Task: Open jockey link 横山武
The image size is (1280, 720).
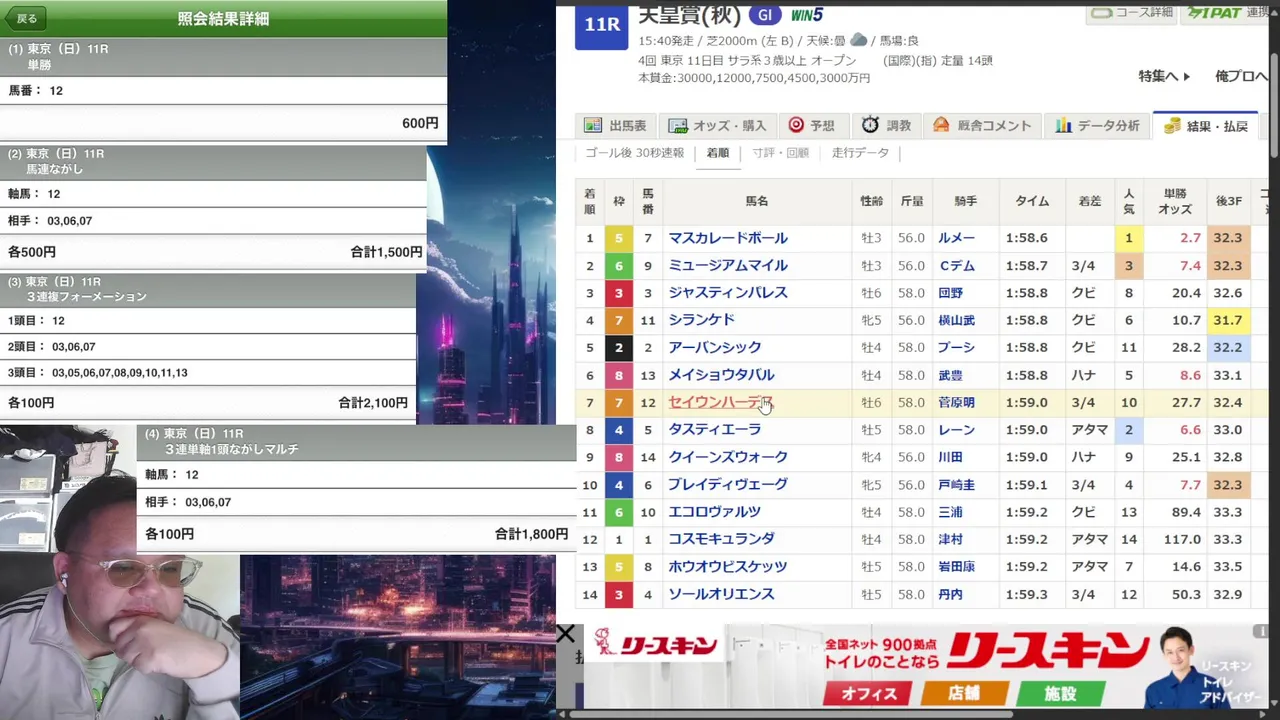Action: [956, 320]
